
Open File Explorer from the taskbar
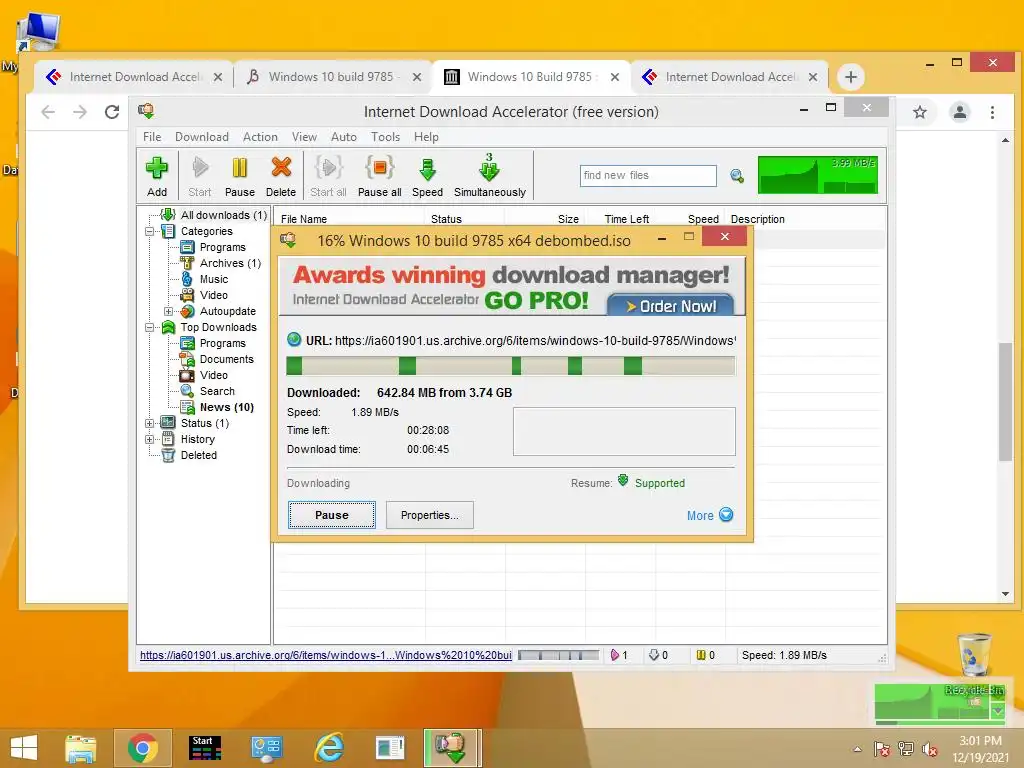[80, 748]
